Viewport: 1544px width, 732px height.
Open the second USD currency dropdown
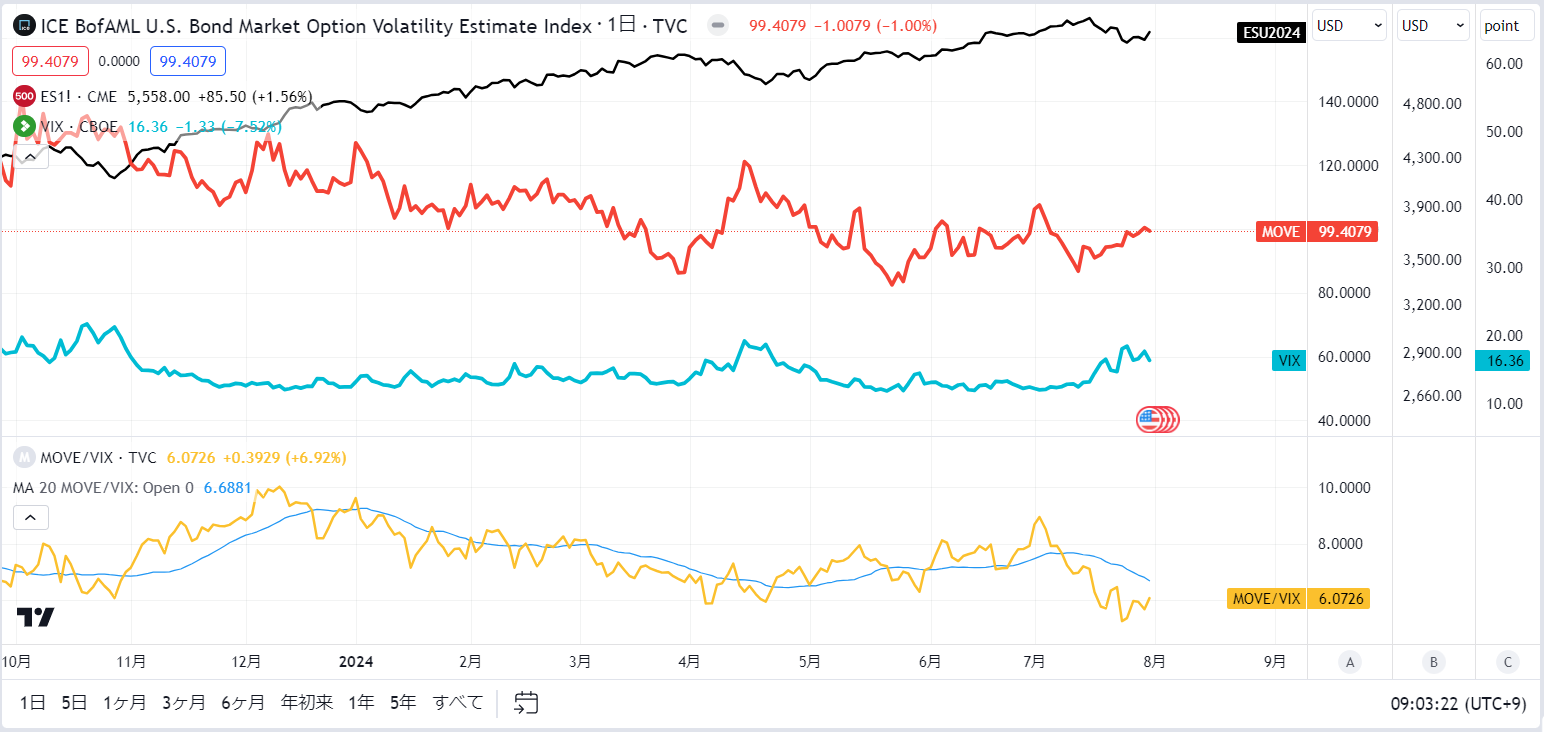click(1434, 26)
